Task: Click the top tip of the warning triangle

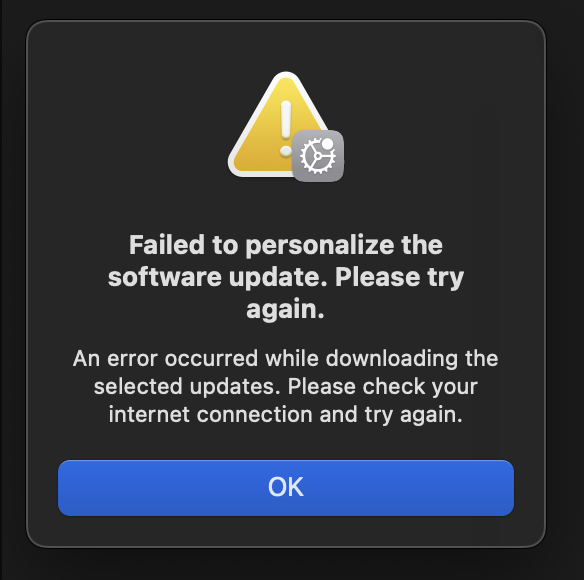Action: point(286,76)
